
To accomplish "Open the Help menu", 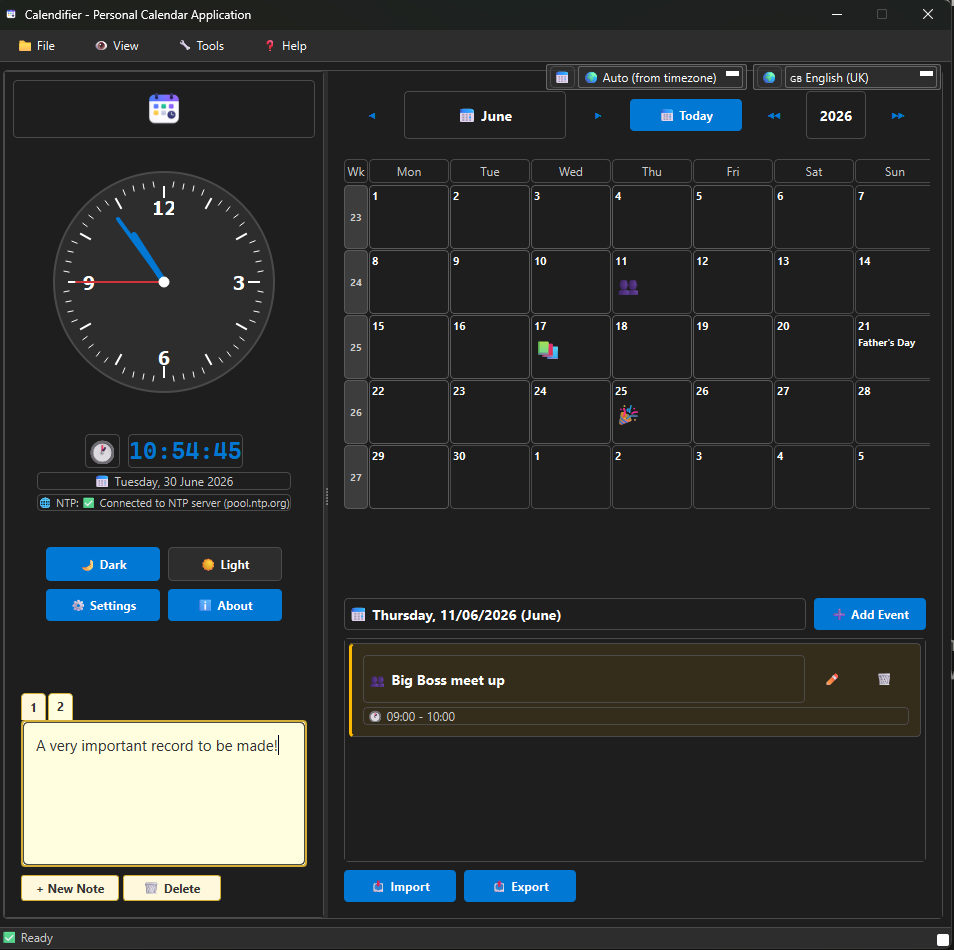I will coord(286,46).
